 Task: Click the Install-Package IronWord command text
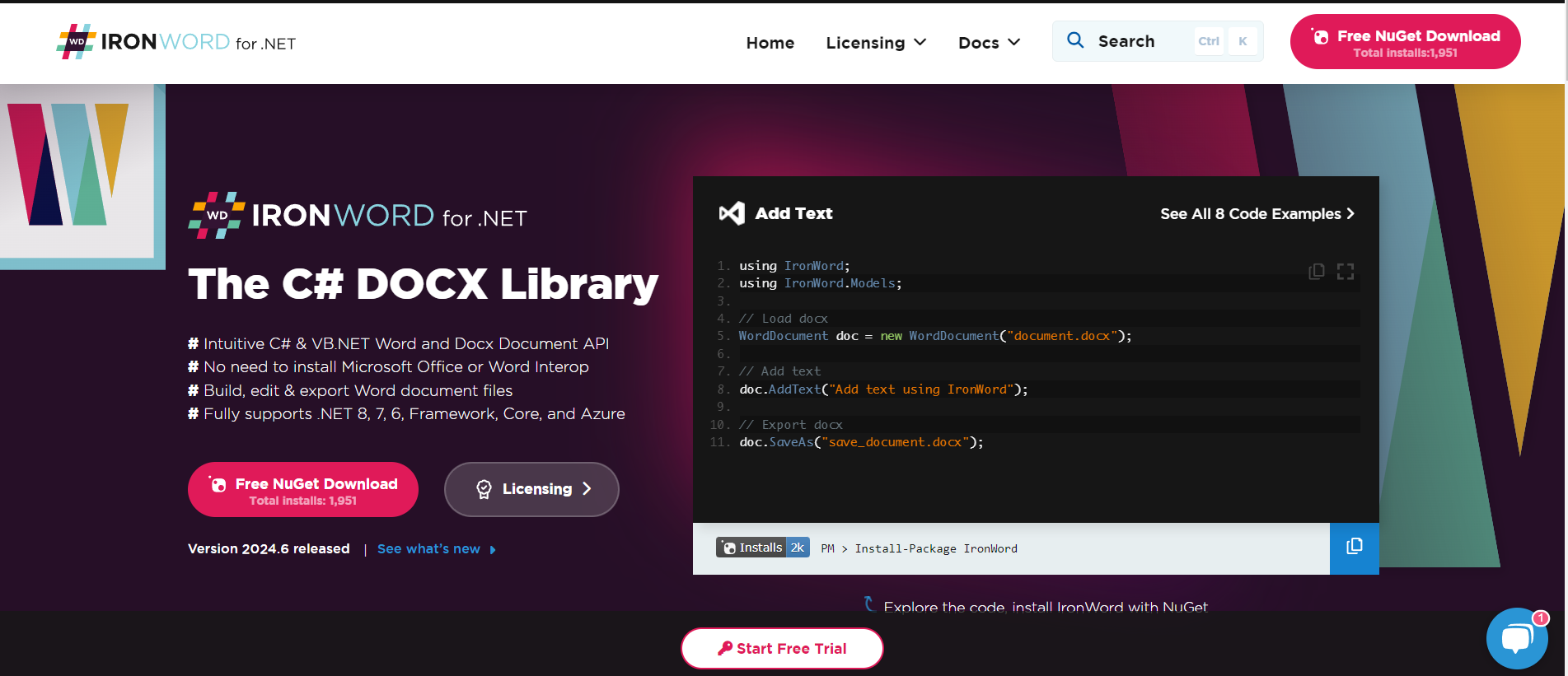[x=936, y=549]
